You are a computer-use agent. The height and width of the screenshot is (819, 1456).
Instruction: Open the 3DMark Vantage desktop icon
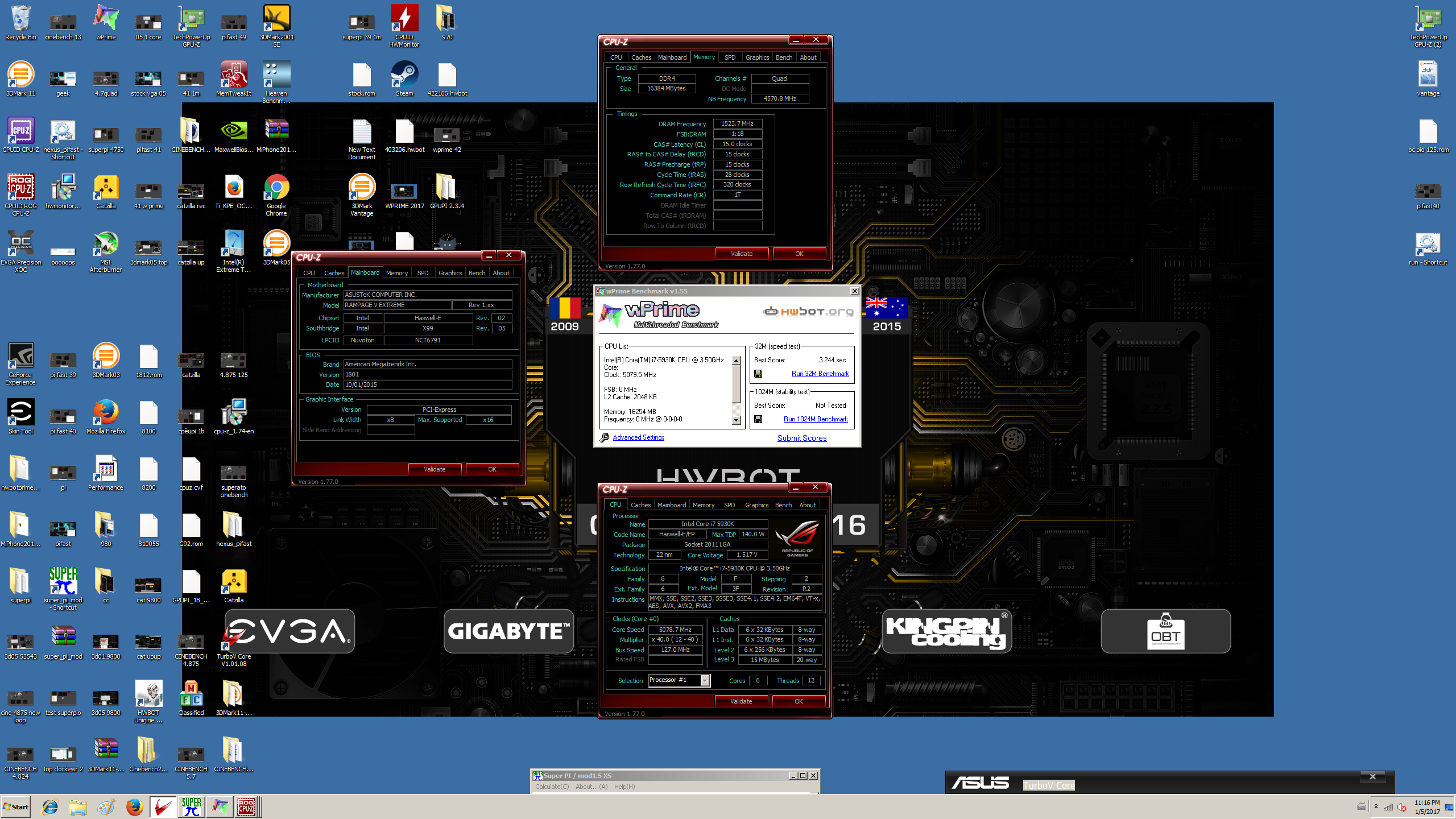(x=362, y=195)
